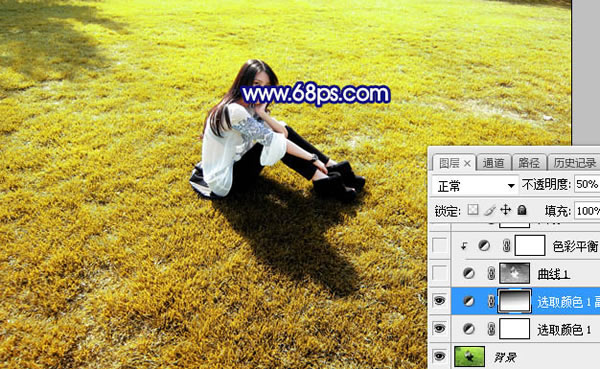Screen dimensions: 600x369
Task: Show the 曲线 1 layer visibility box
Action: tap(439, 273)
